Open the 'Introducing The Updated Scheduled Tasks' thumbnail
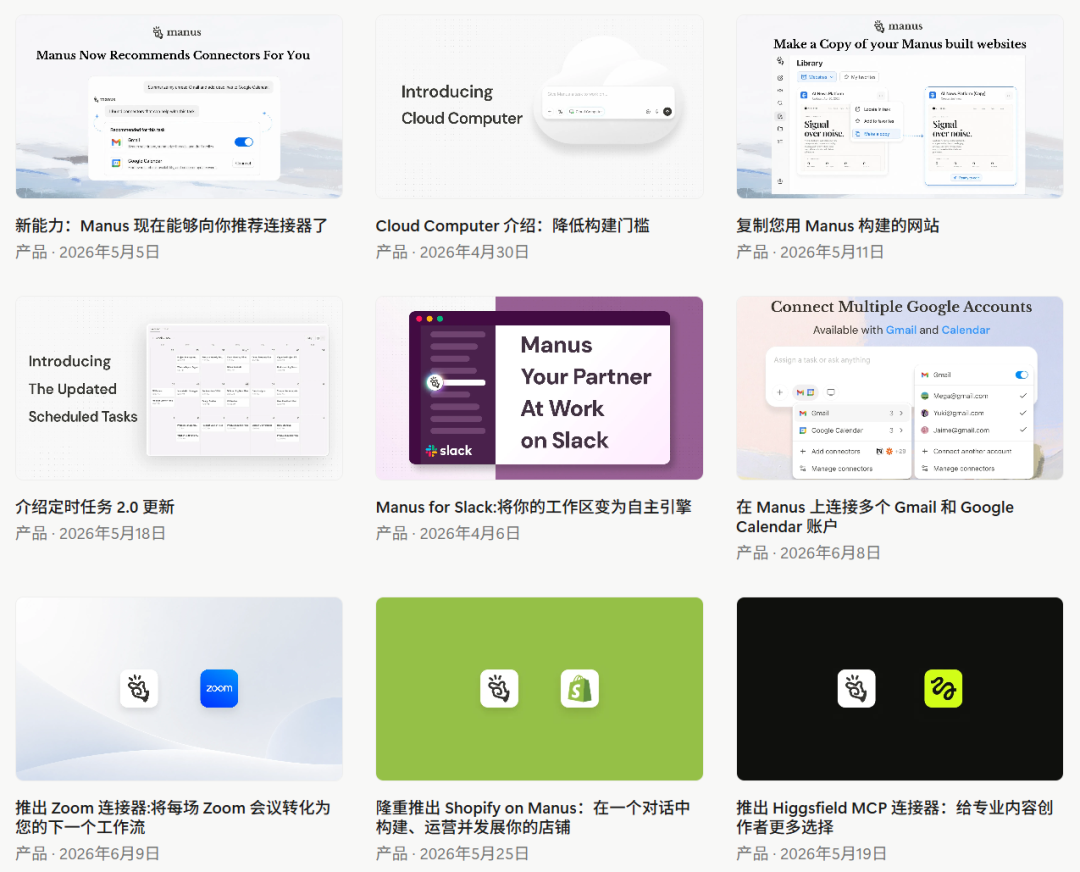The width and height of the screenshot is (1080, 872). 179,388
